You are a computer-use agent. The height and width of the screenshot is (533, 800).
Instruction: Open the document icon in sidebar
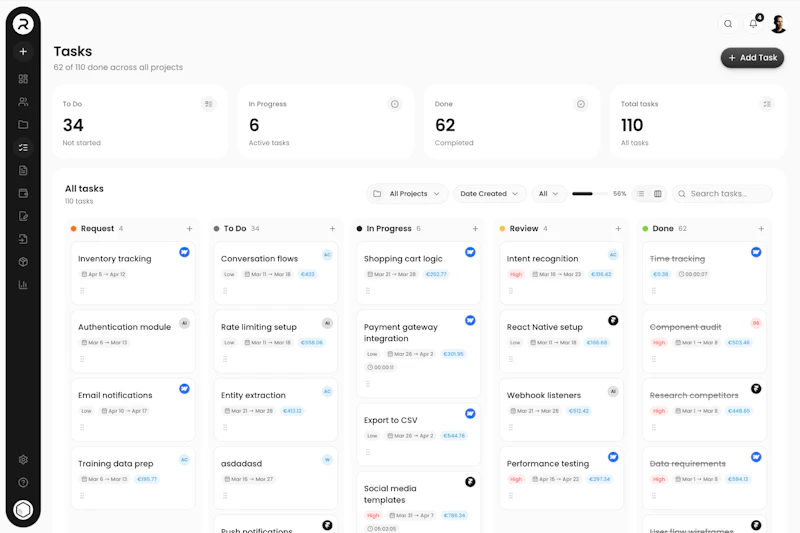point(23,170)
